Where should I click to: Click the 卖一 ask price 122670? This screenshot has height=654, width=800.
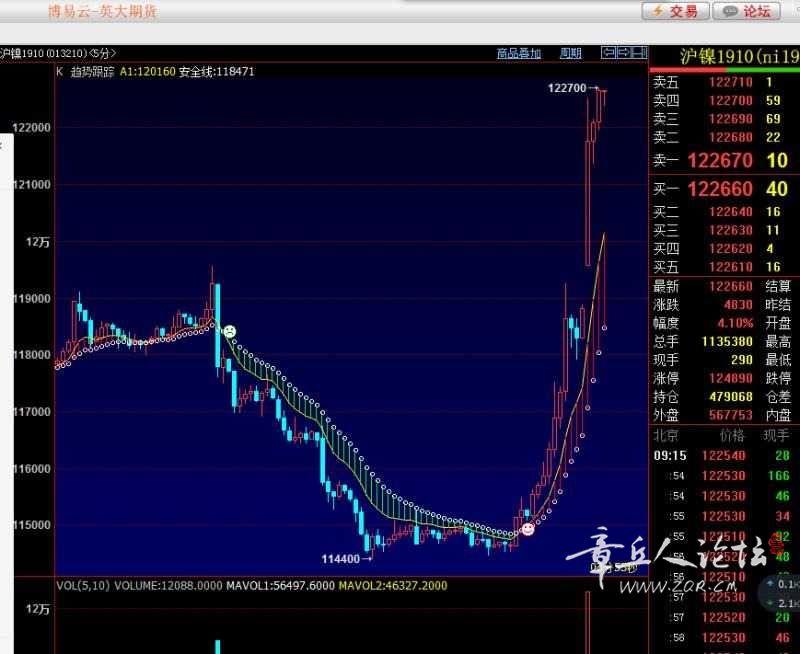720,161
